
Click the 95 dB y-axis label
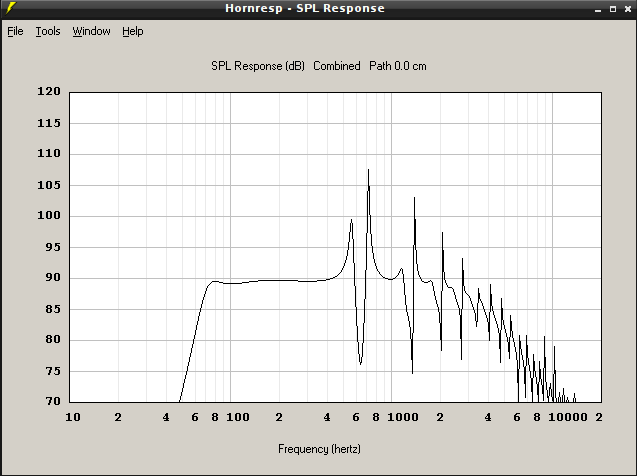[x=53, y=247]
